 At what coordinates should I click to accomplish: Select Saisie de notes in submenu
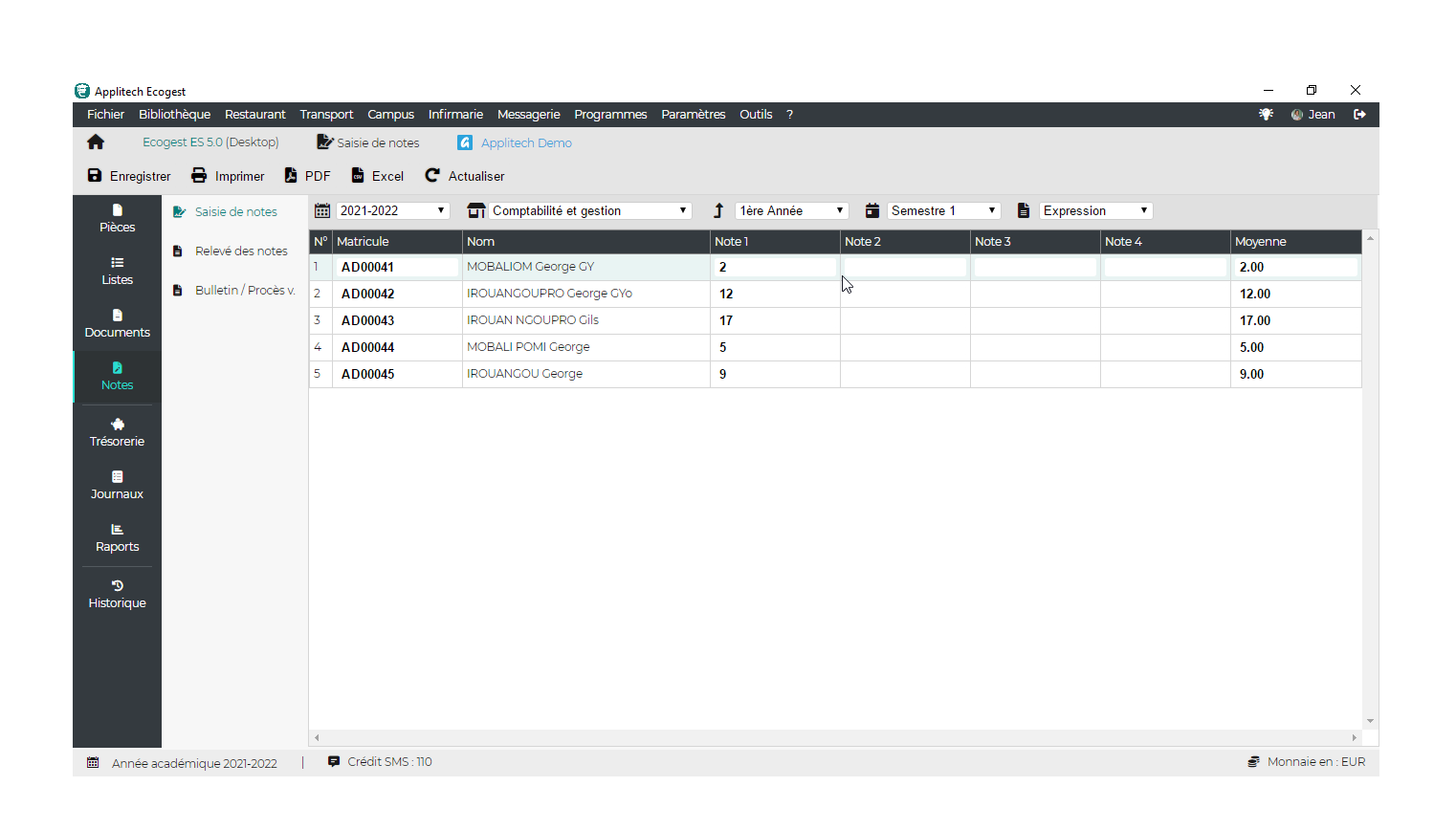coord(226,212)
